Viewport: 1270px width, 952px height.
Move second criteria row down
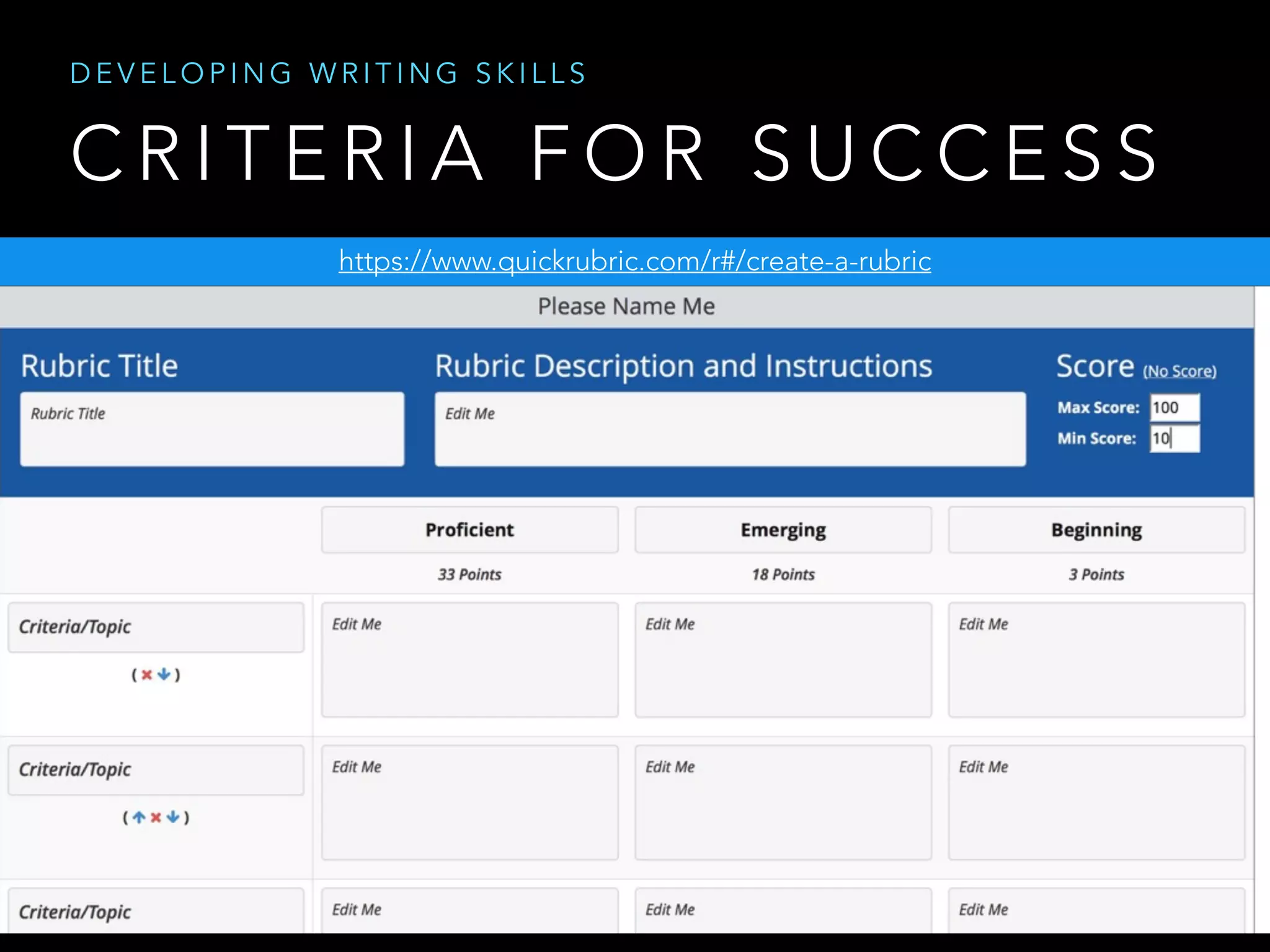point(173,818)
